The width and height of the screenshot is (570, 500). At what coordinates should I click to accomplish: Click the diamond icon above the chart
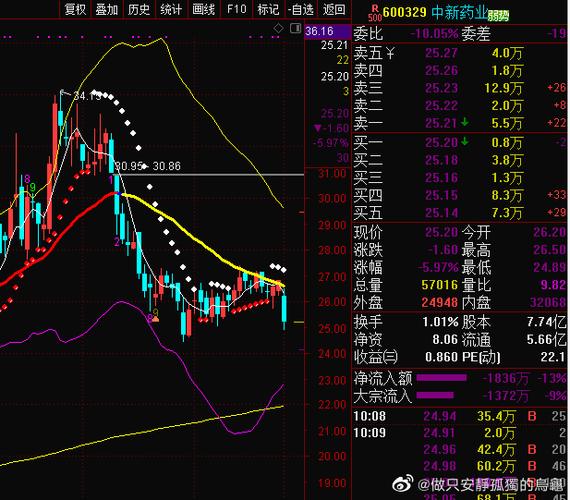(x=278, y=28)
